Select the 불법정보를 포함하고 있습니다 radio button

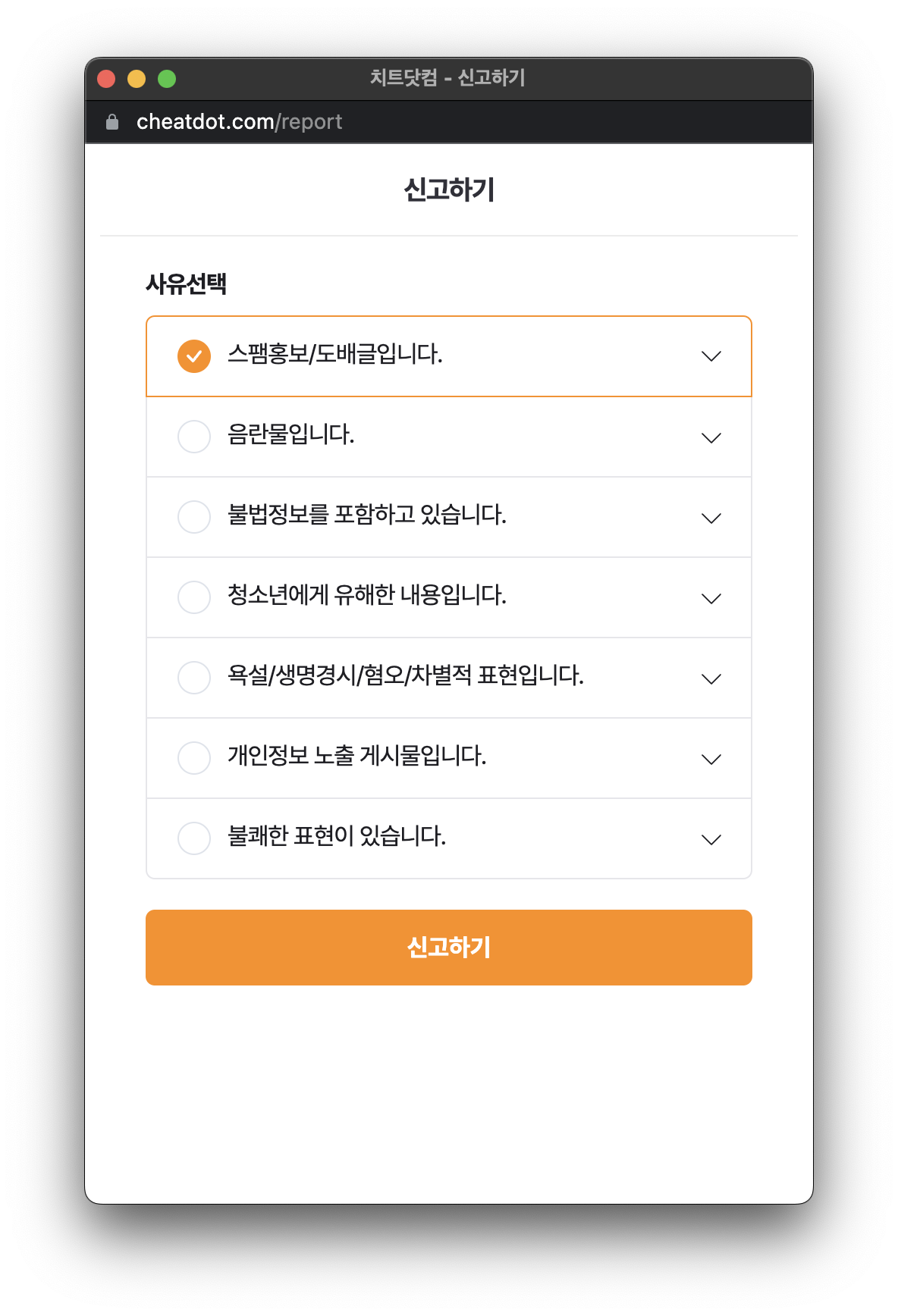(x=194, y=517)
